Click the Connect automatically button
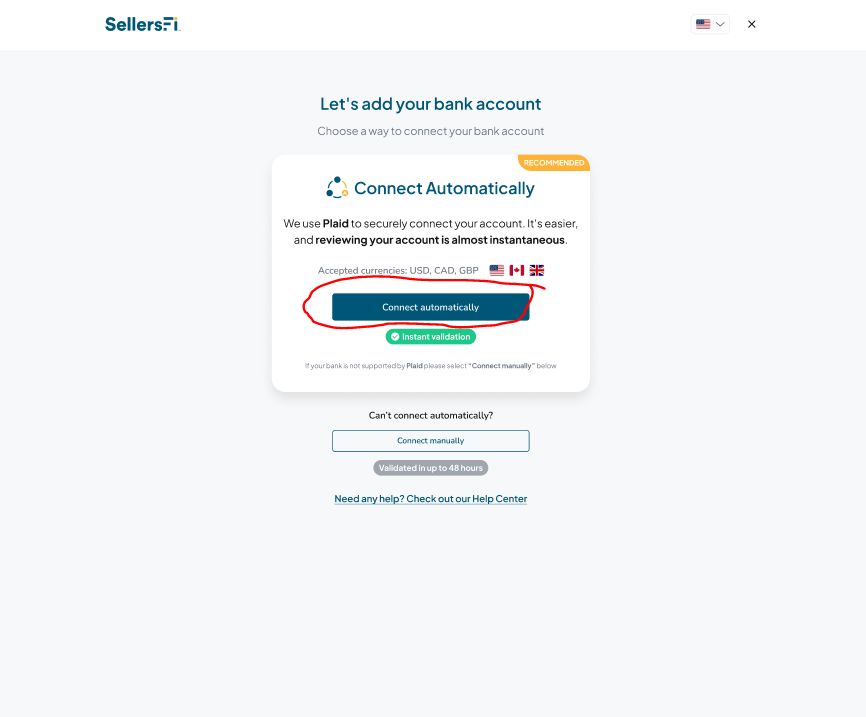This screenshot has width=866, height=717. pos(430,307)
